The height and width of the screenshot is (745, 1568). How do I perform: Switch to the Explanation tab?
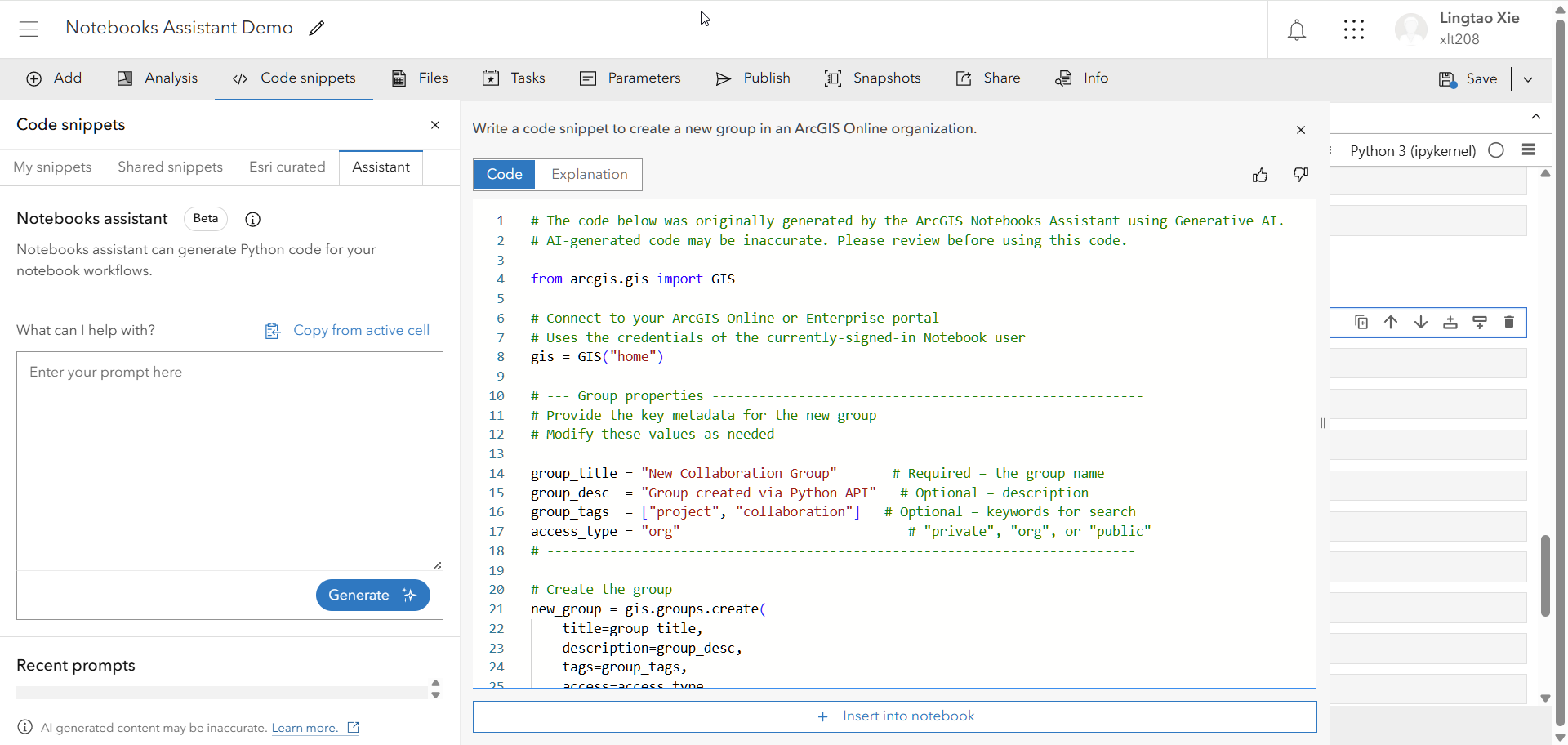click(589, 174)
